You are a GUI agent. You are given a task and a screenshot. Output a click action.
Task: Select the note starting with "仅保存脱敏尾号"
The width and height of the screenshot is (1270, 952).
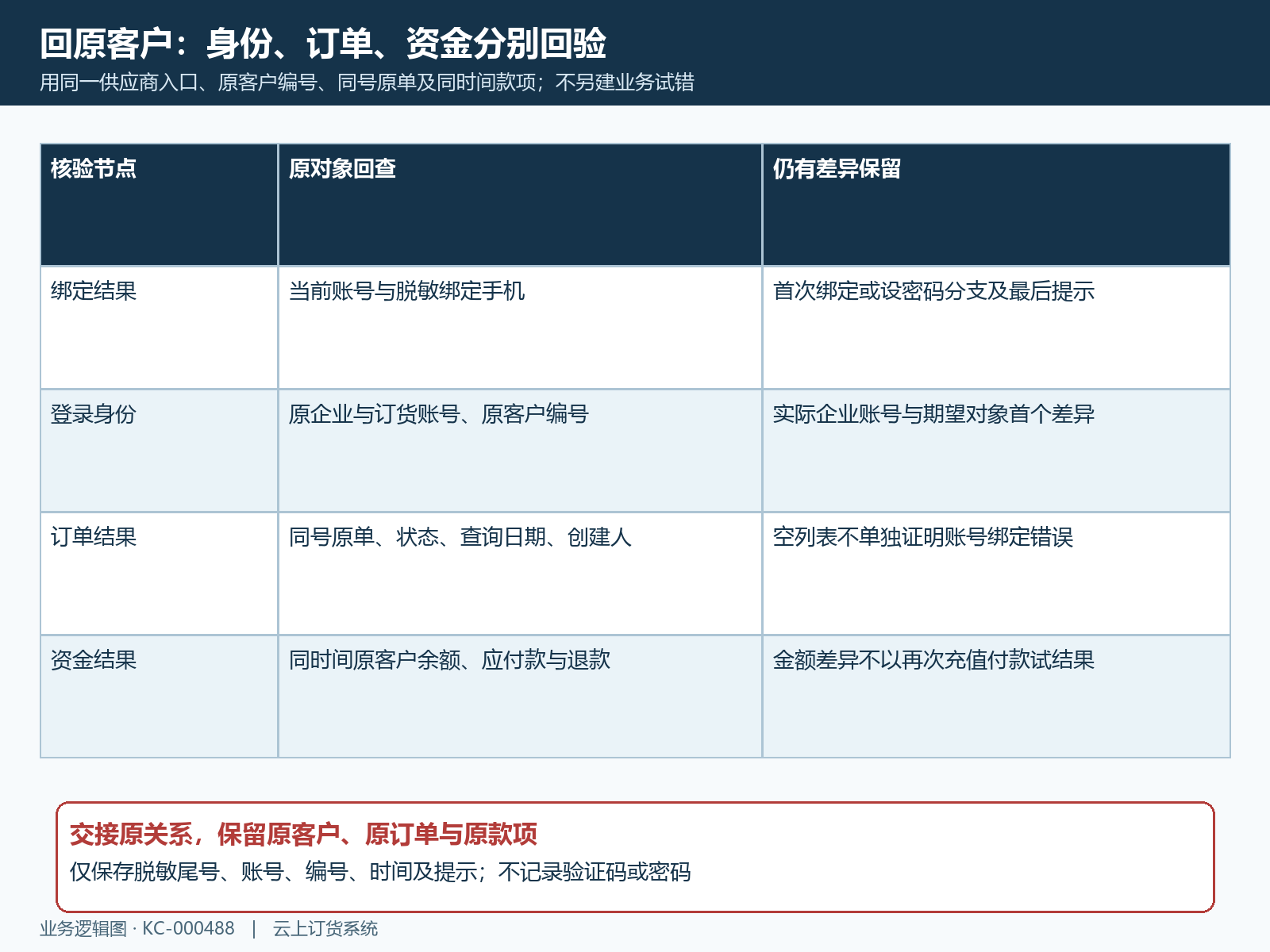380,872
